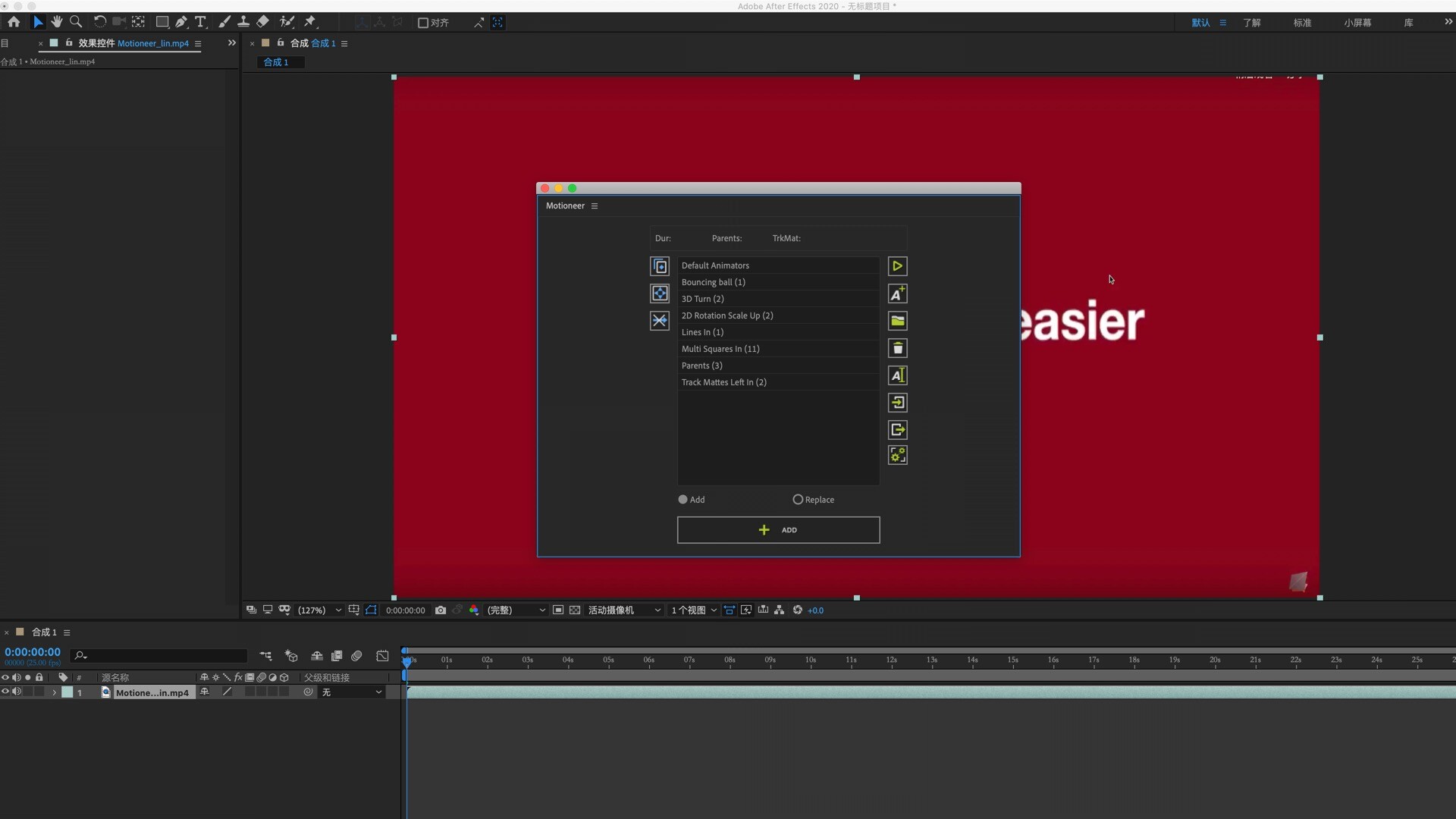
Task: Select the Hand tool
Action: click(57, 22)
